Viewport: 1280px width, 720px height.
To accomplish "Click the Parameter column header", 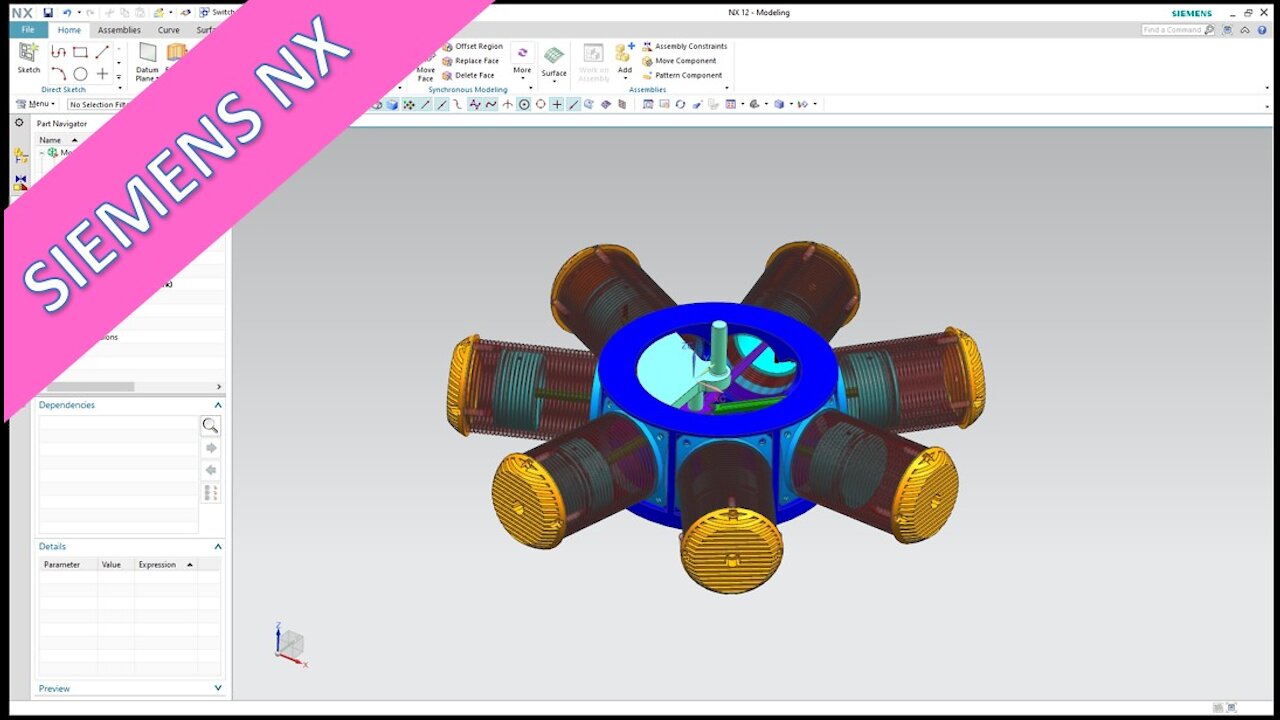I will [68, 565].
